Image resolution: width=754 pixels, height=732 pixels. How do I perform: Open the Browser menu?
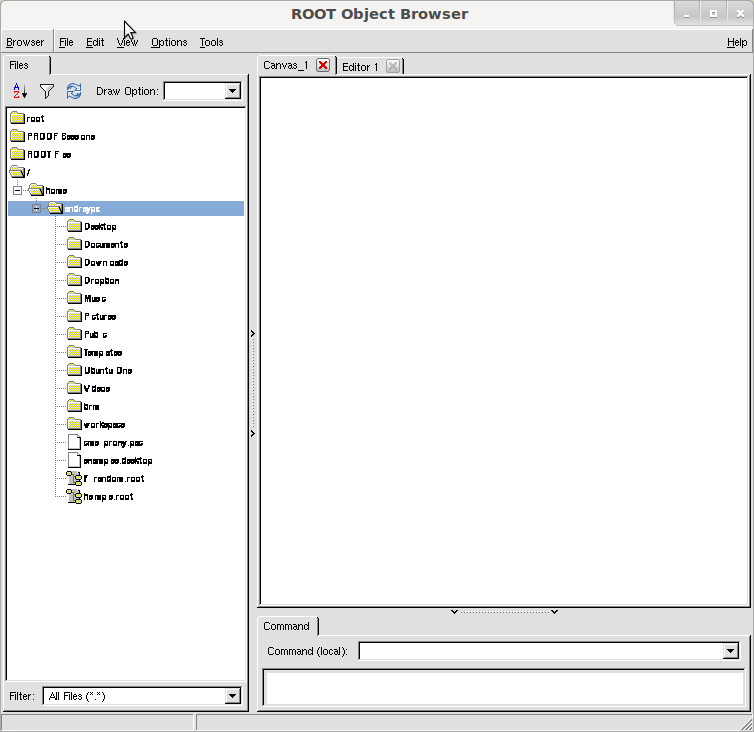click(25, 42)
